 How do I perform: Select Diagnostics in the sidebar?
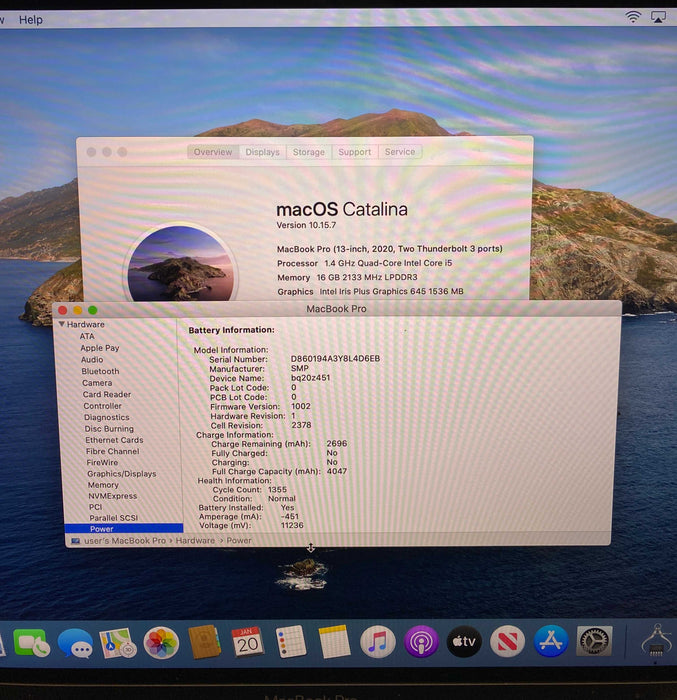click(x=107, y=417)
